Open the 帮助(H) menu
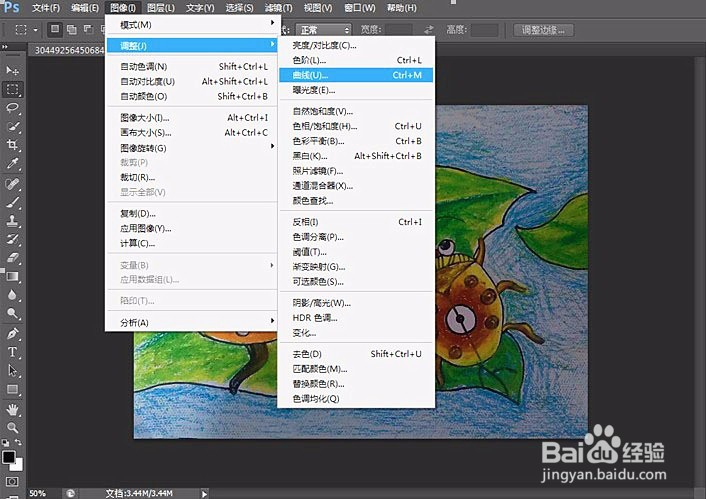Image resolution: width=706 pixels, height=499 pixels. [402, 8]
